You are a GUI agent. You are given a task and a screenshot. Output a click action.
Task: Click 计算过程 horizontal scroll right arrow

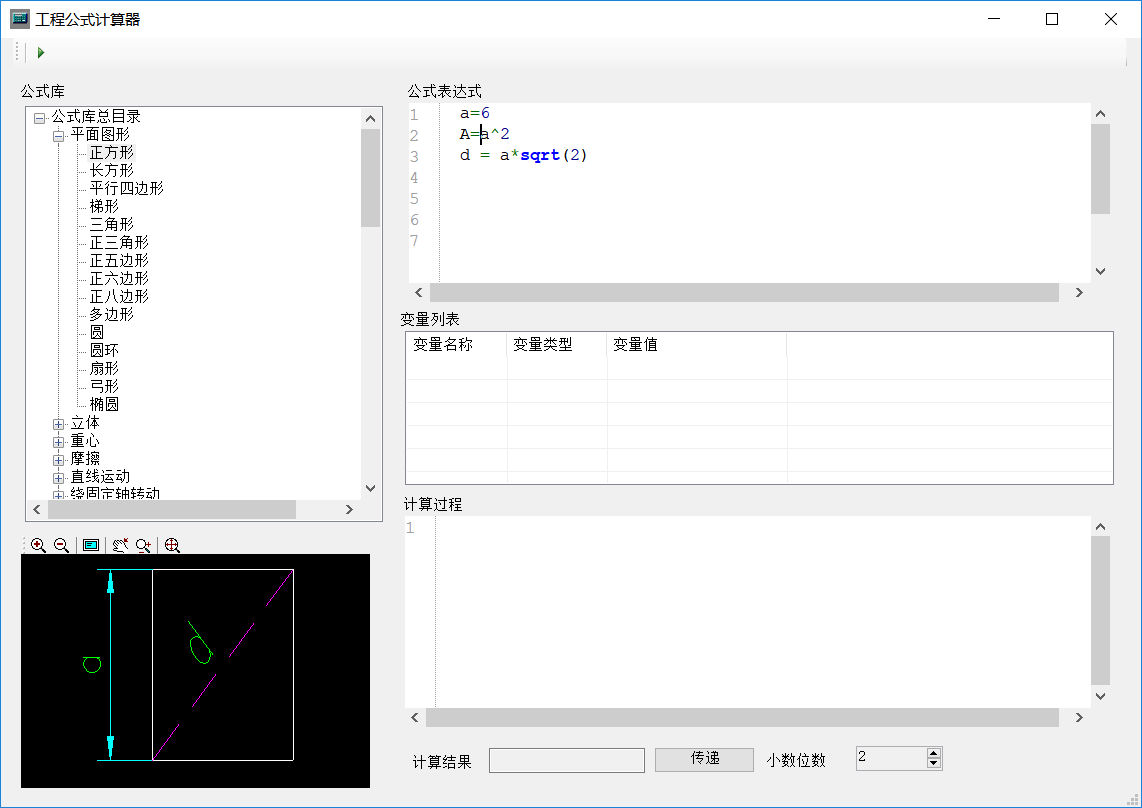1079,718
